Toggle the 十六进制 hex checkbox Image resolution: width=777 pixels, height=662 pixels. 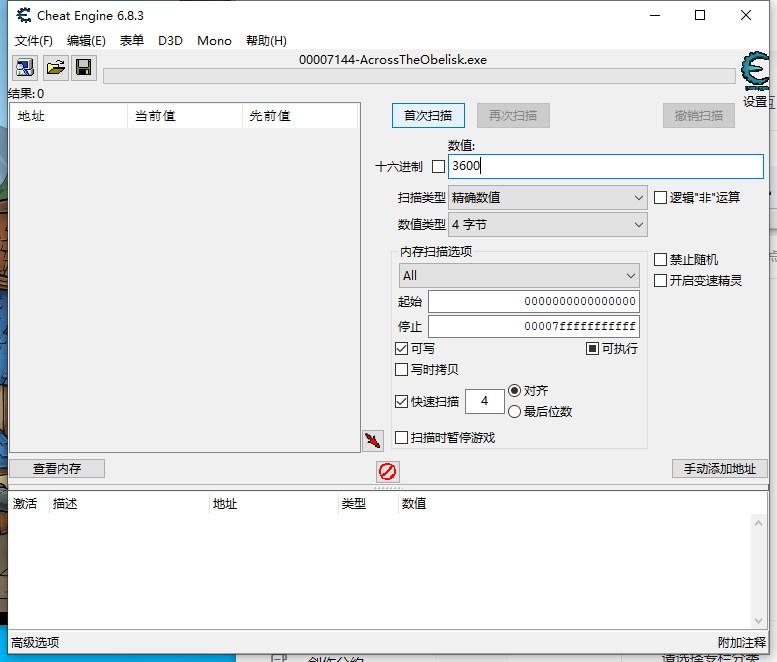pyautogui.click(x=439, y=166)
